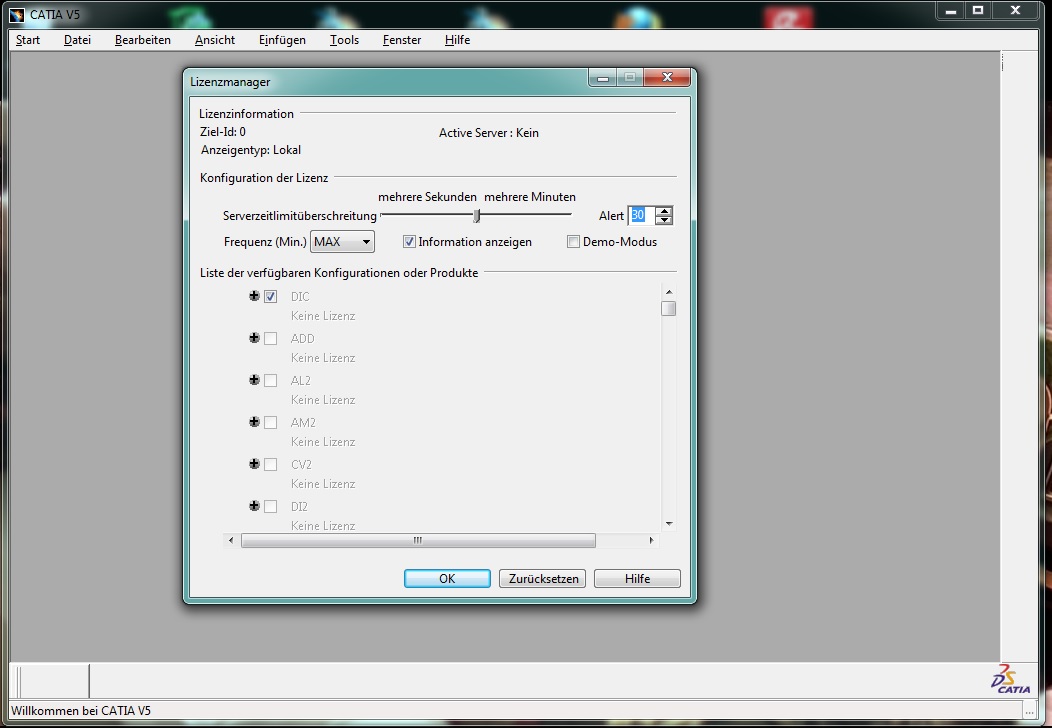Close the Lizenzmanager dialog
Viewport: 1052px width, 728px height.
pos(667,77)
